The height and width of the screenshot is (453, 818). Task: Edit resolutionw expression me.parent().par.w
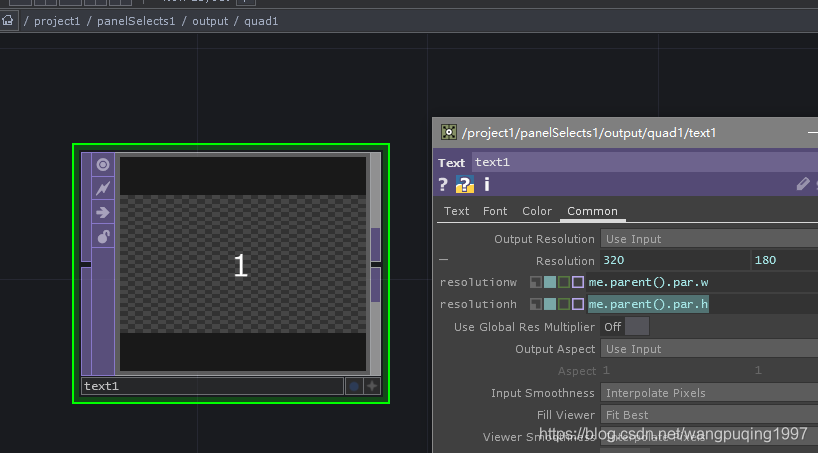click(x=702, y=282)
